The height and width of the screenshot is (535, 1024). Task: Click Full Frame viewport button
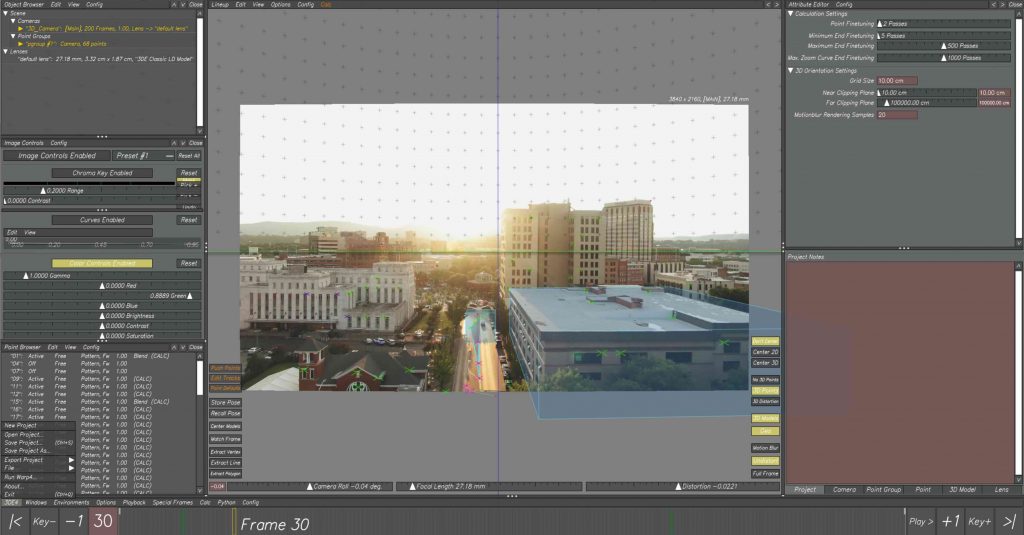[765, 473]
